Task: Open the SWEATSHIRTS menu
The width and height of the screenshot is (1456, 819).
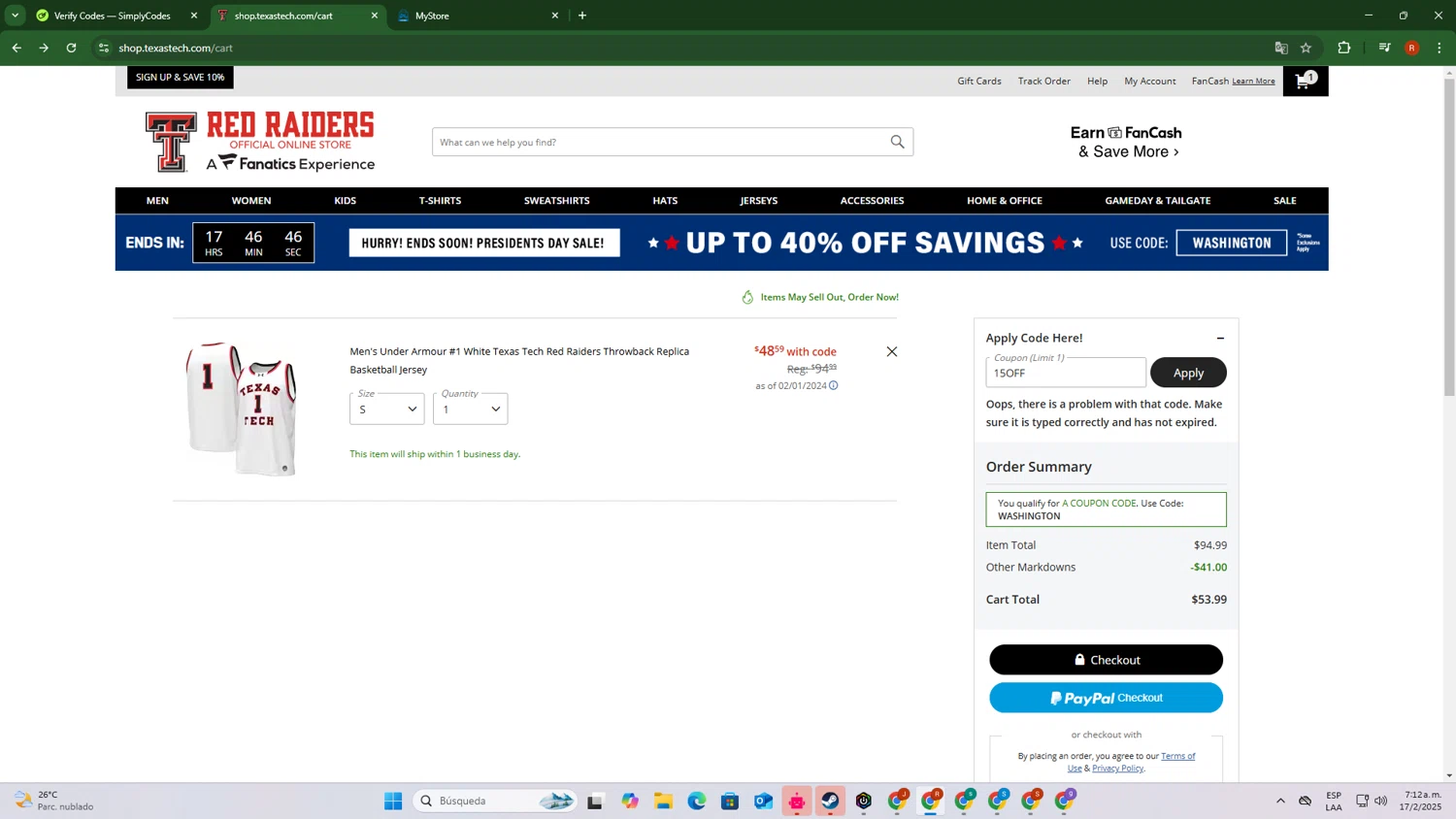Action: (557, 201)
